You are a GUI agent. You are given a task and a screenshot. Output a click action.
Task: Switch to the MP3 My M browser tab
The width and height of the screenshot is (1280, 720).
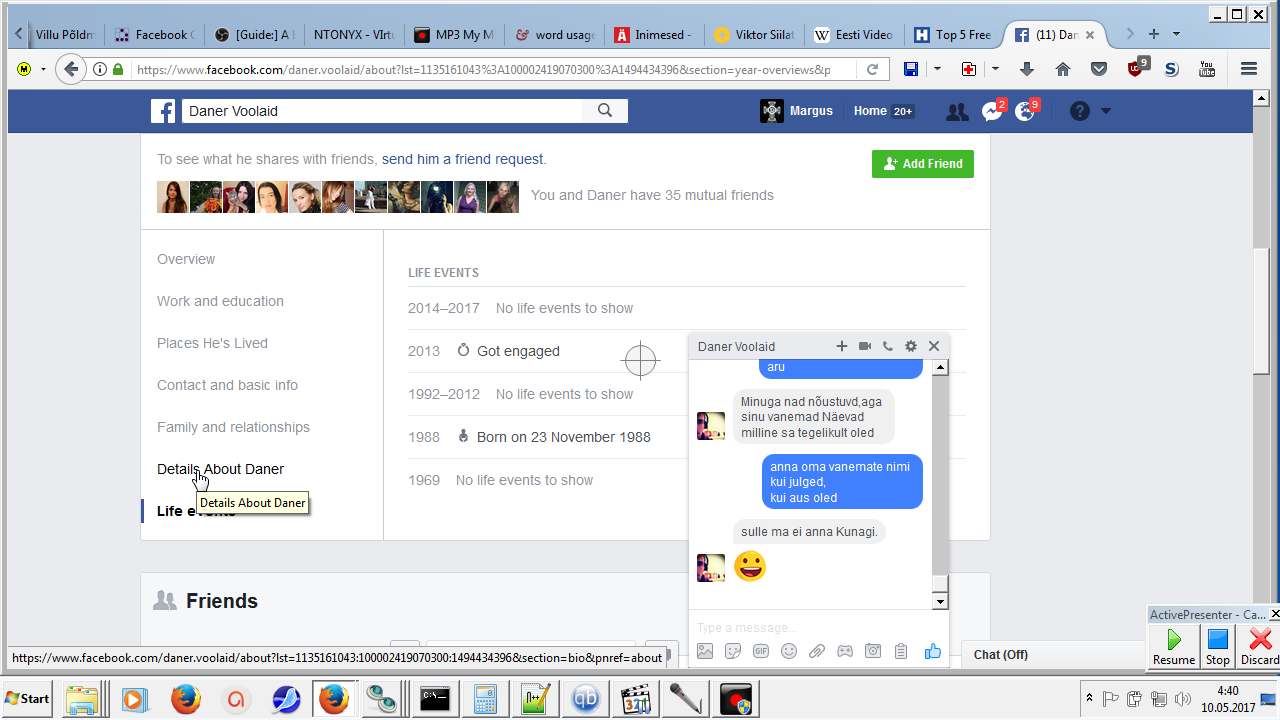pos(455,34)
